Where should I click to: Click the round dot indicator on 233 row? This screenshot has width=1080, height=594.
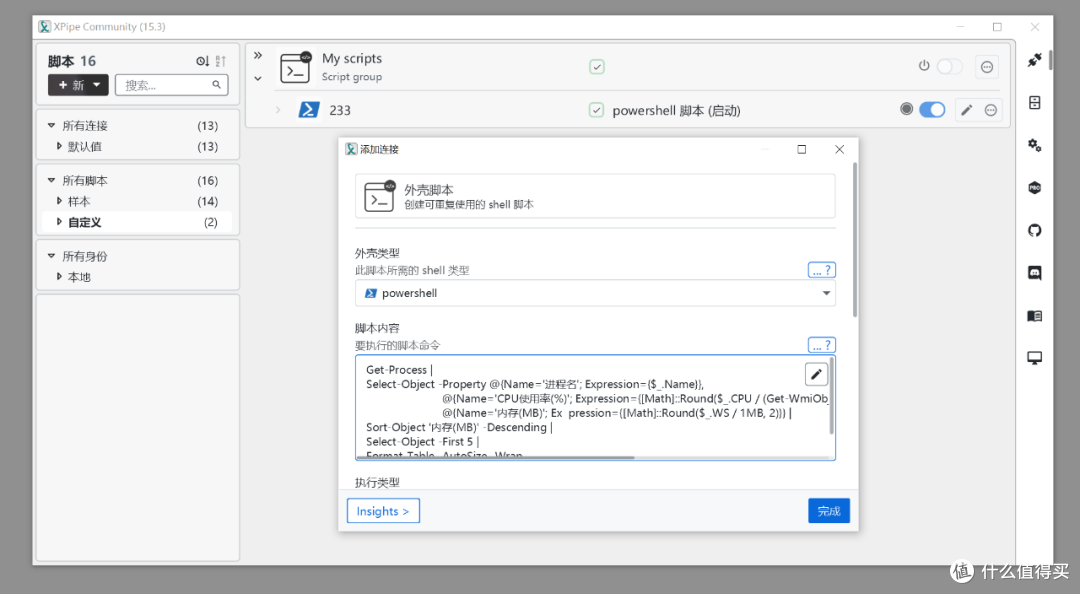click(906, 109)
